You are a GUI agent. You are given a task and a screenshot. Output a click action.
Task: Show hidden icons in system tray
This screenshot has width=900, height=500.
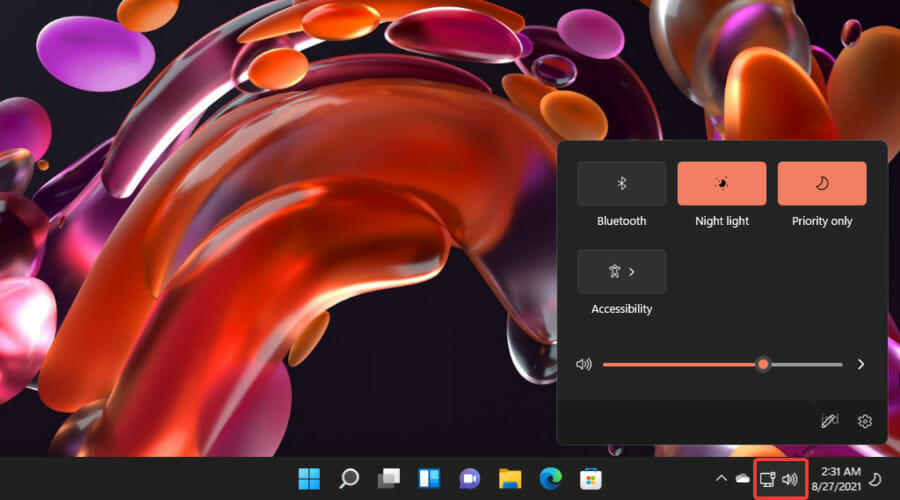click(x=721, y=478)
